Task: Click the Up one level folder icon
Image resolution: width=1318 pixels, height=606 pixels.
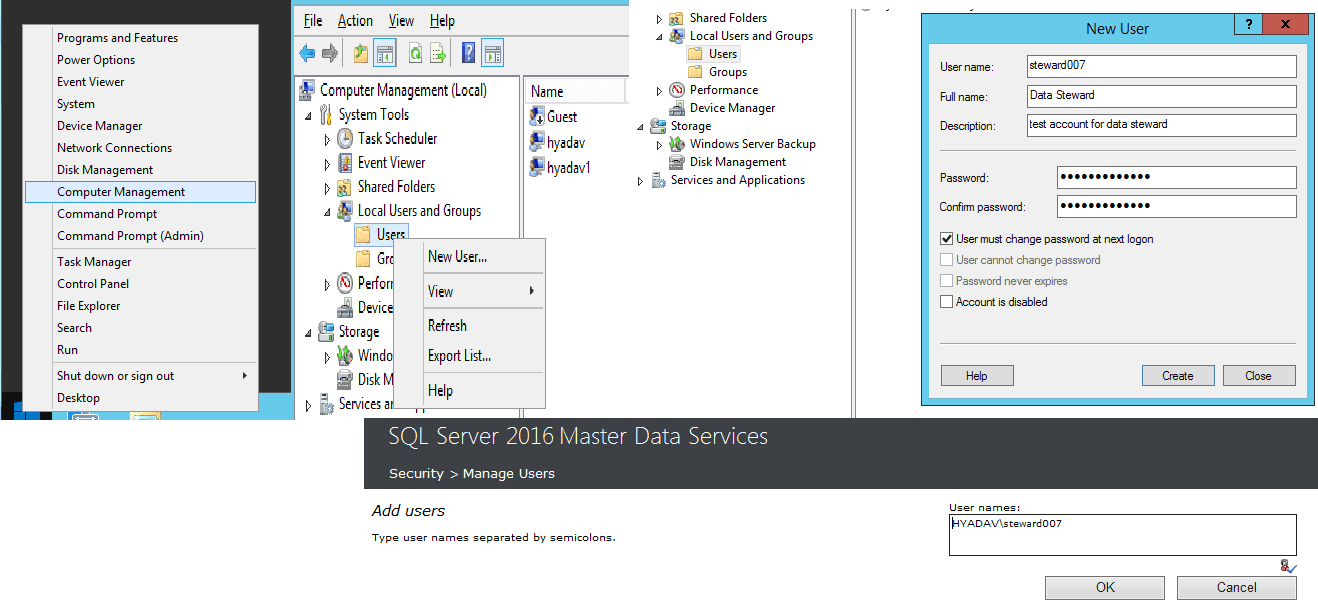Action: coord(360,53)
